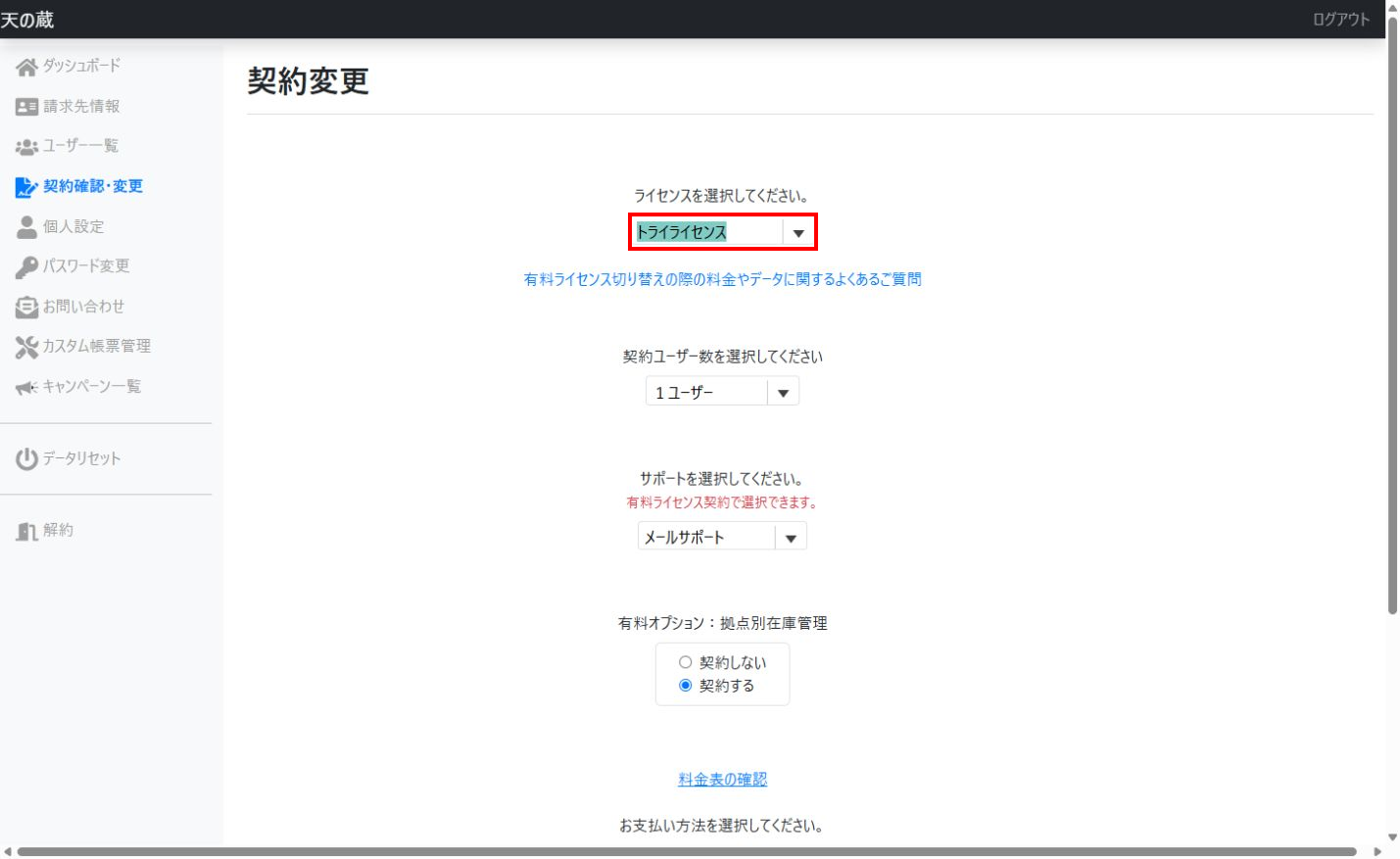1400x859 pixels.
Task: Choose 解約 in the sidebar
Action: click(x=58, y=530)
